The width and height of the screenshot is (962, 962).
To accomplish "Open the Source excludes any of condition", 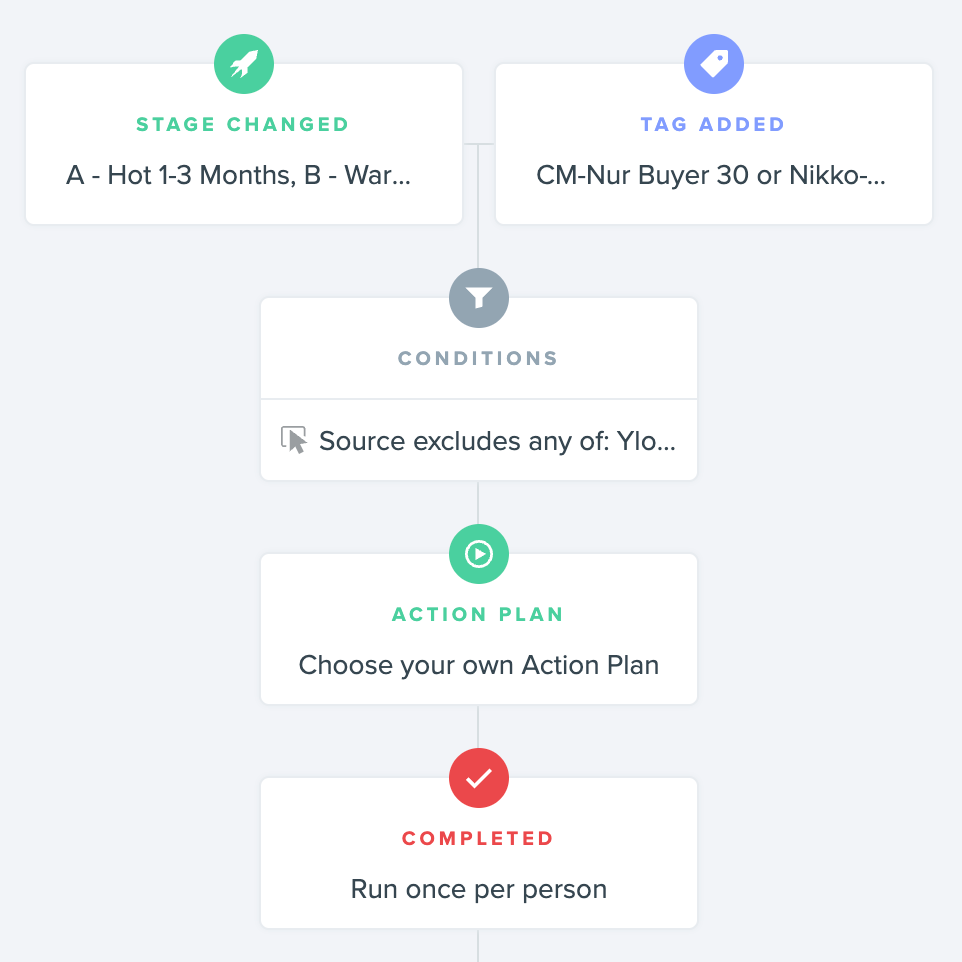I will 479,440.
